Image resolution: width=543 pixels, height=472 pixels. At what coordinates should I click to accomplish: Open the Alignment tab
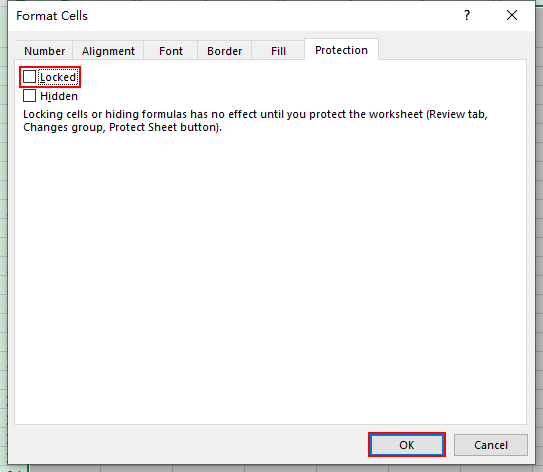click(108, 51)
